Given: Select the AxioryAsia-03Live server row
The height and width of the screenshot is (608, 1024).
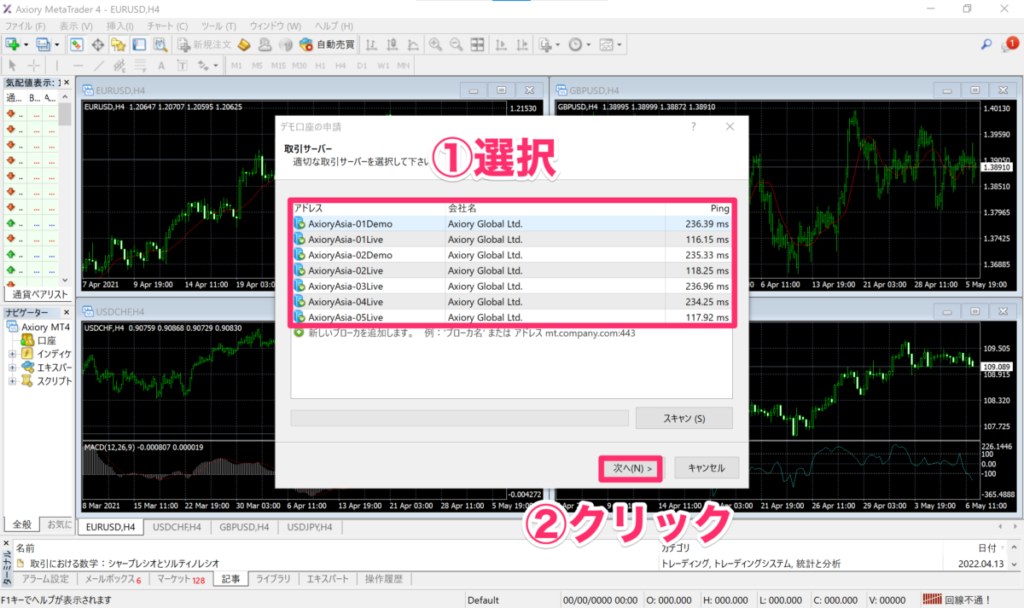Looking at the screenshot, I should pos(511,286).
